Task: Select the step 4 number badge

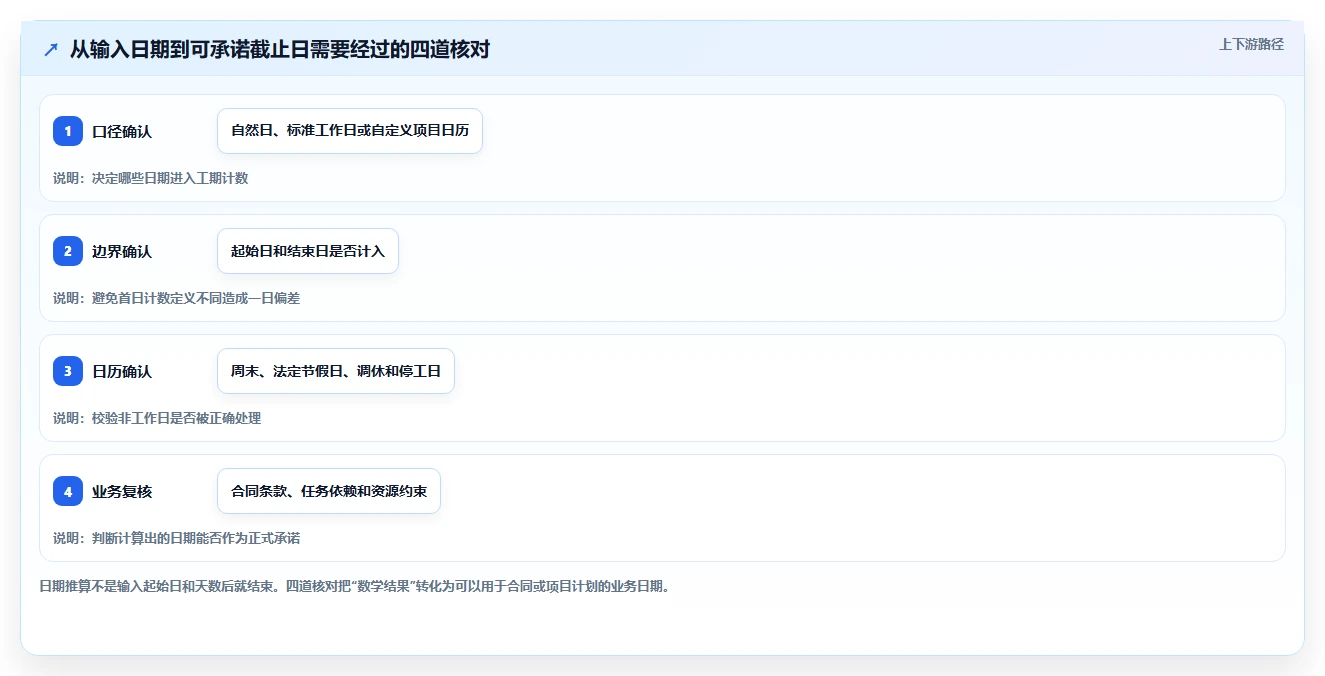Action: 68,491
